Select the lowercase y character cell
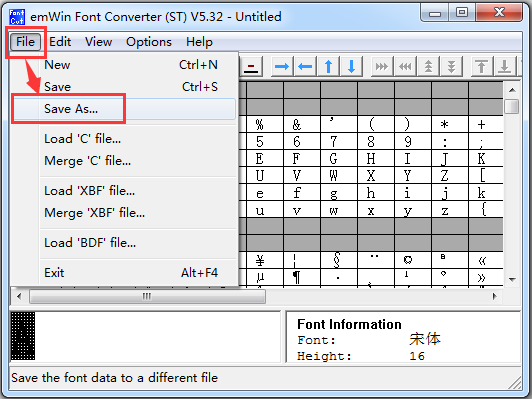532x399 pixels. pyautogui.click(x=413, y=210)
